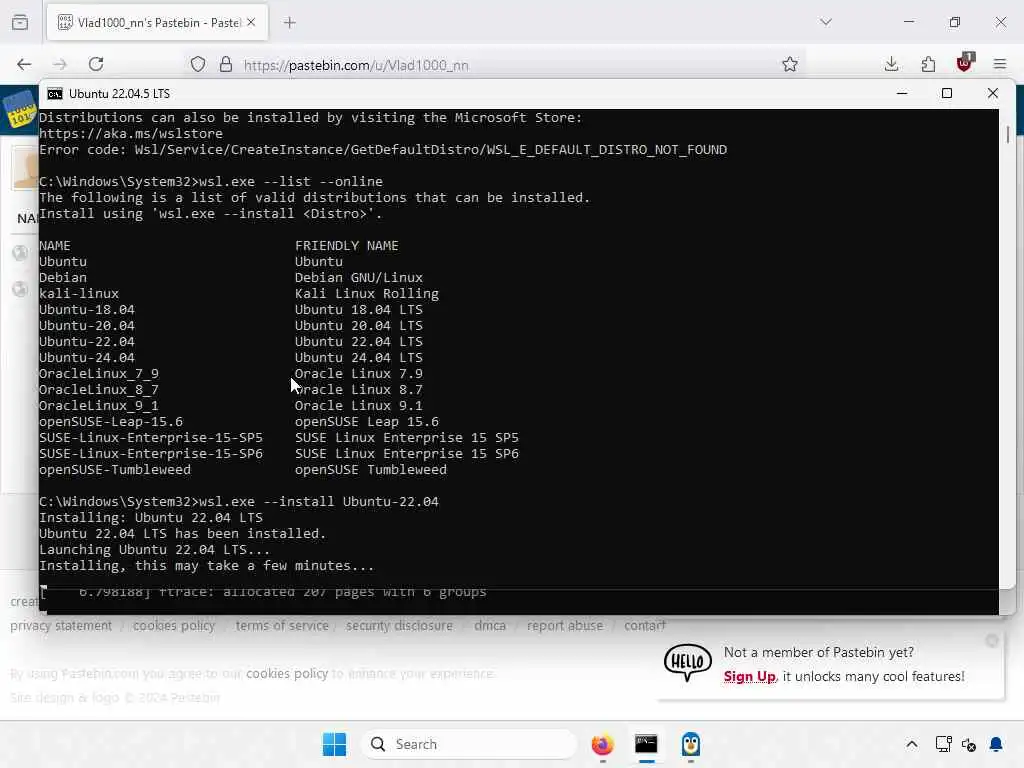Go back to previous page
This screenshot has height=768, width=1024.
click(24, 64)
